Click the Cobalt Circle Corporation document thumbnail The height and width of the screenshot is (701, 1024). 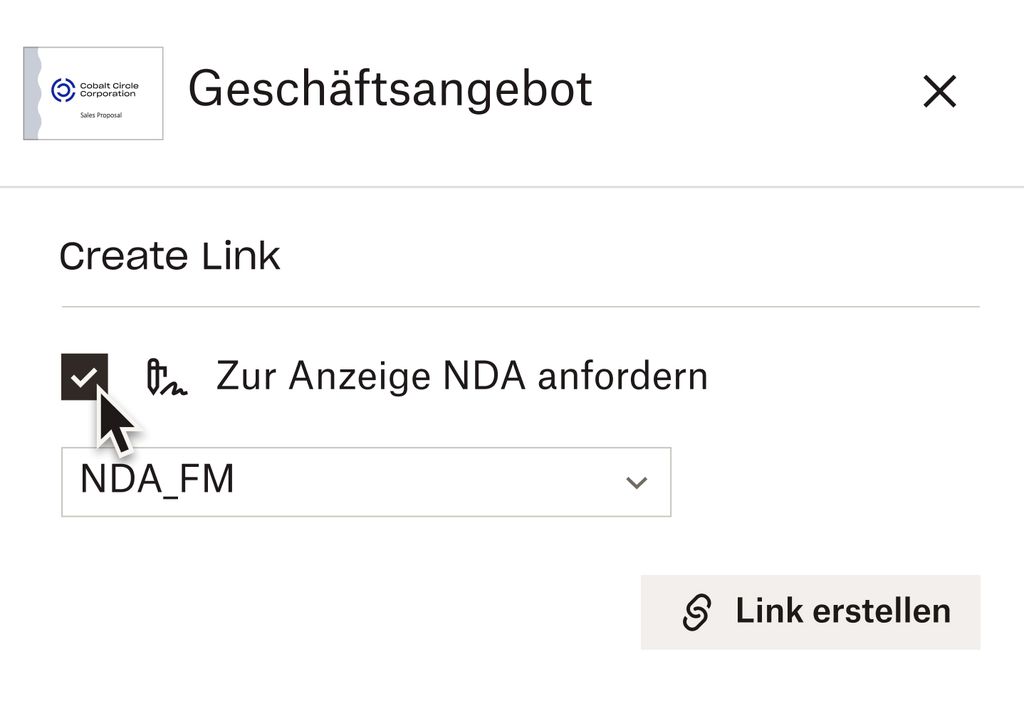[x=93, y=93]
